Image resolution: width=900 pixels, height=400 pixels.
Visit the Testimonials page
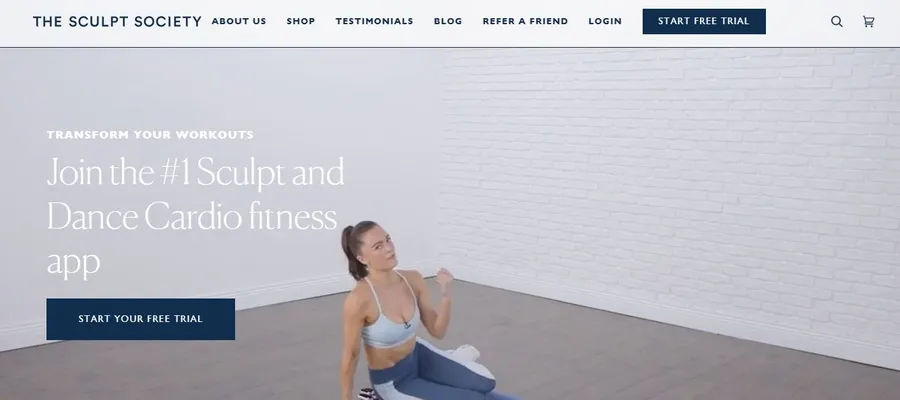374,21
